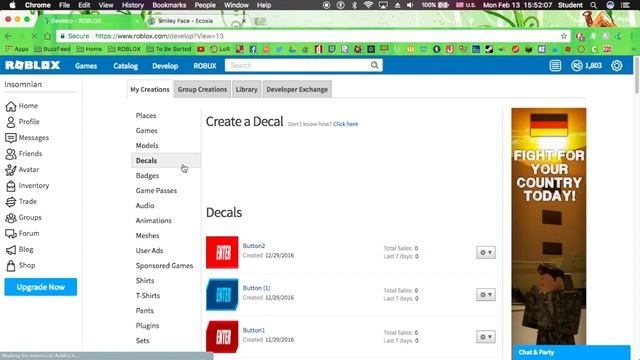This screenshot has height=360, width=640.
Task: Open the Button2 decal link
Action: tap(253, 246)
